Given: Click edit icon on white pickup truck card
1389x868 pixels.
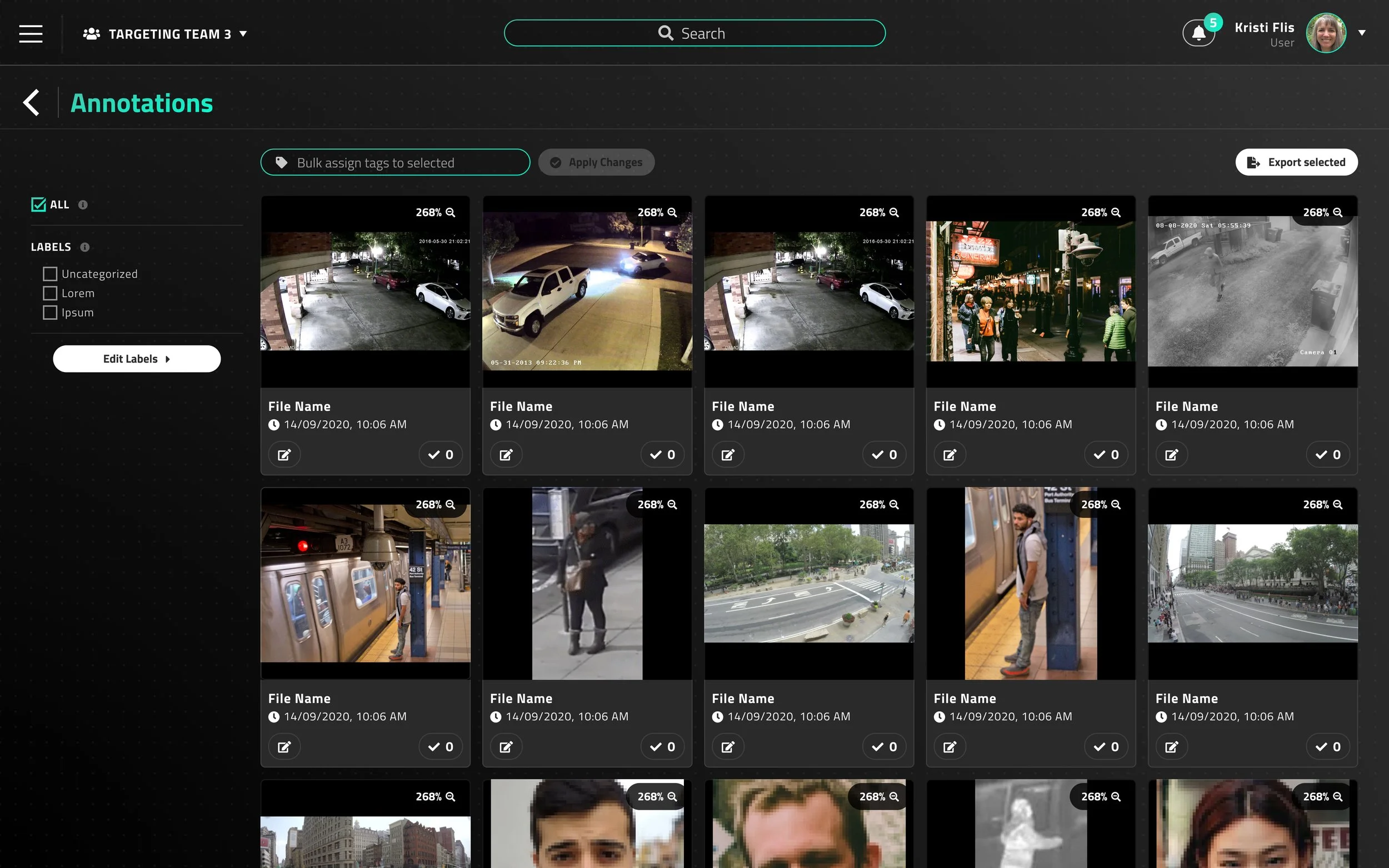Looking at the screenshot, I should click(x=506, y=455).
